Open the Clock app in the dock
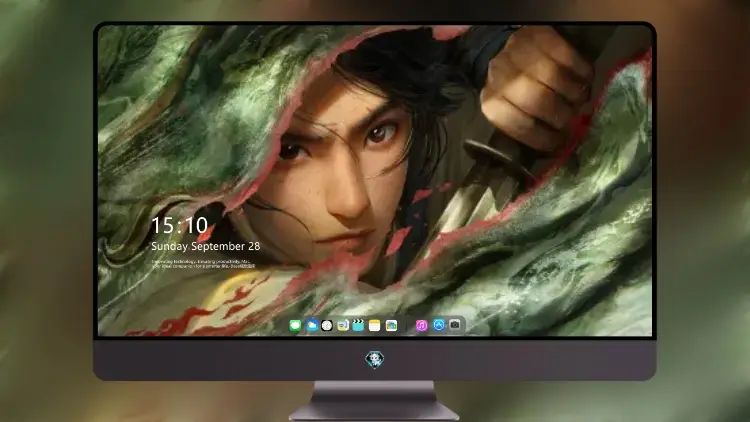This screenshot has width=750, height=422. (327, 325)
